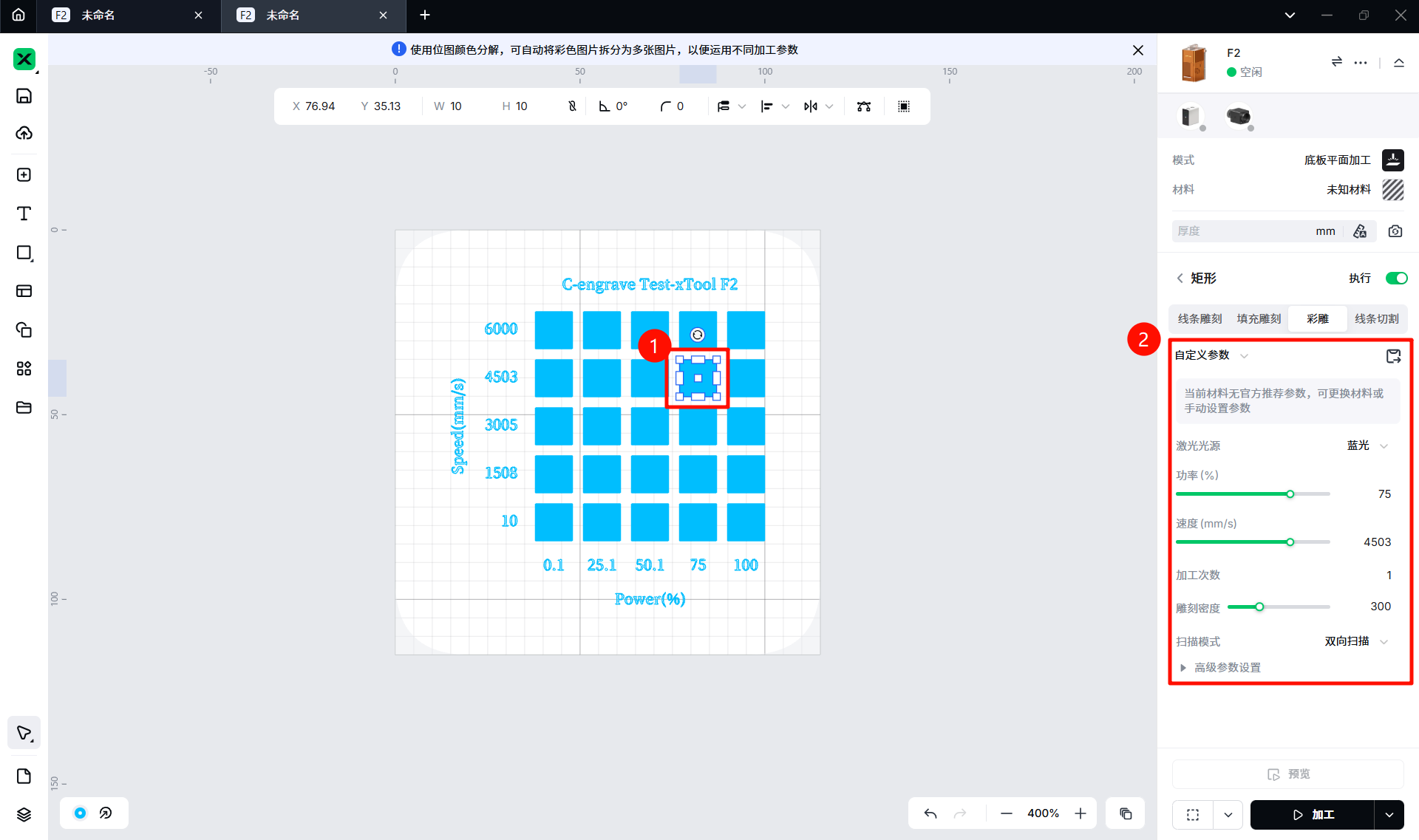
Task: Open the 扫描模式 scan mode dropdown
Action: [x=1356, y=641]
